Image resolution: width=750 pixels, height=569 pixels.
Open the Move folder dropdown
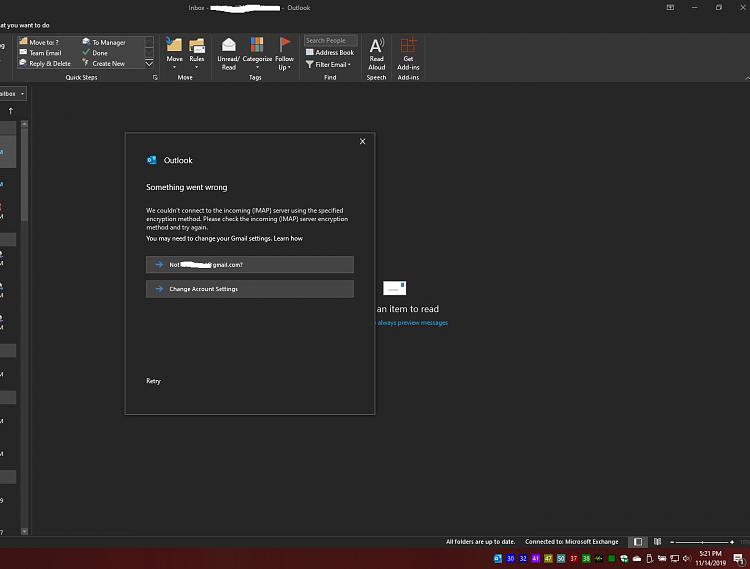(175, 53)
